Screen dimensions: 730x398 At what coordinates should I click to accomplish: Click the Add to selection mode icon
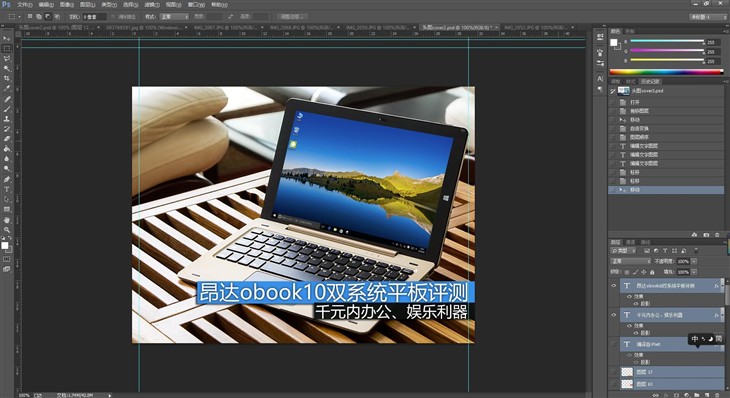[39, 16]
